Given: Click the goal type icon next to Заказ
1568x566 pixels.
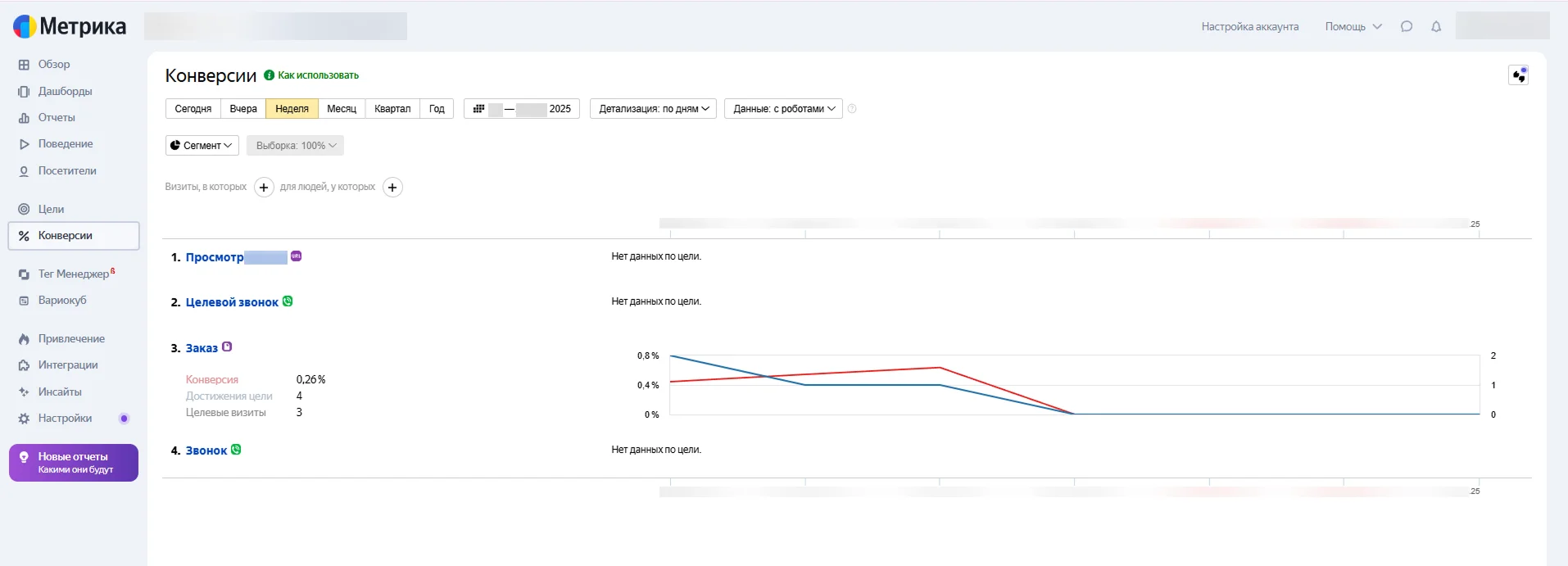Looking at the screenshot, I should pyautogui.click(x=227, y=347).
